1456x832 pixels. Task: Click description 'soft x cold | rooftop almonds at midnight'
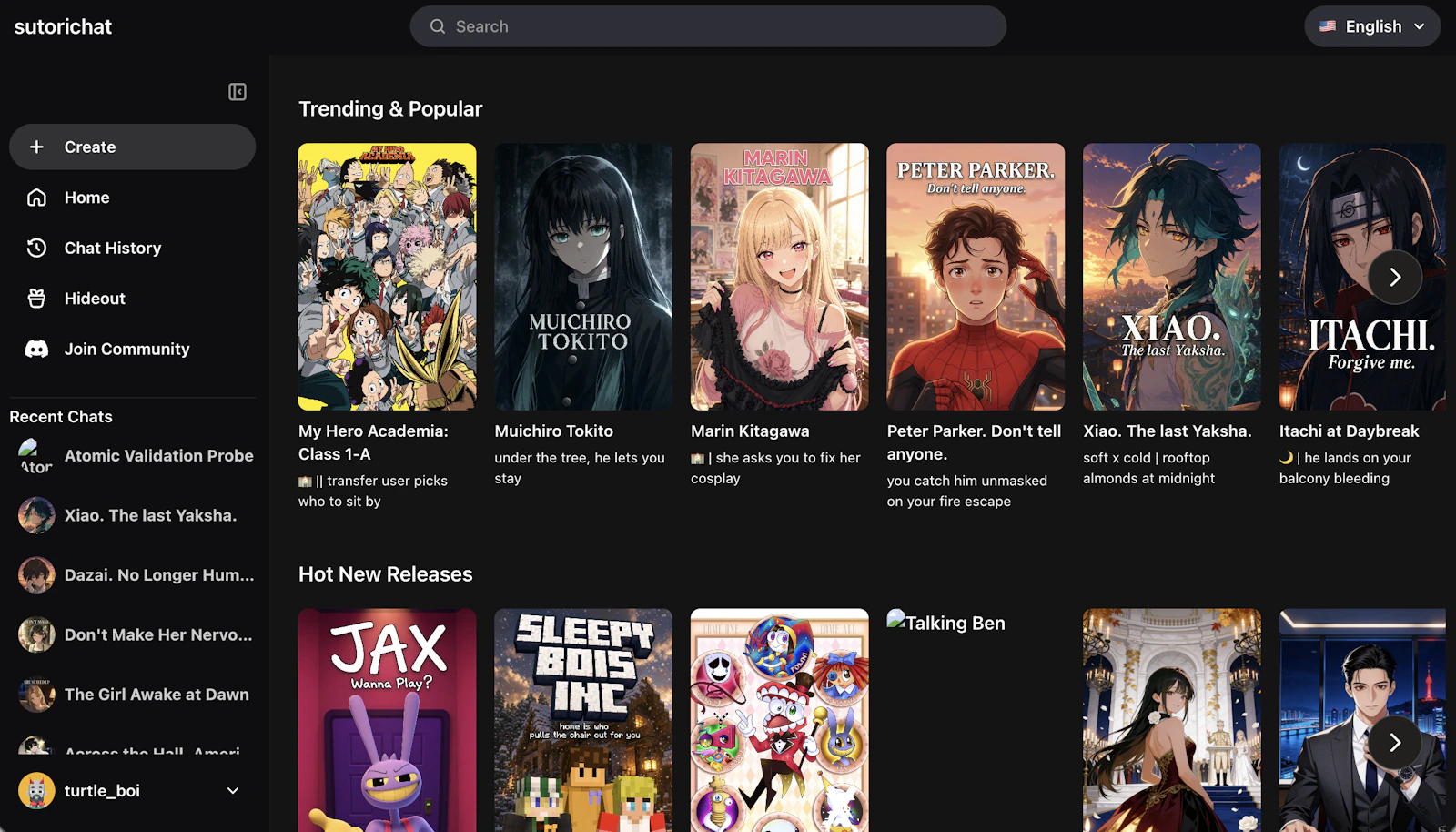tap(1148, 468)
